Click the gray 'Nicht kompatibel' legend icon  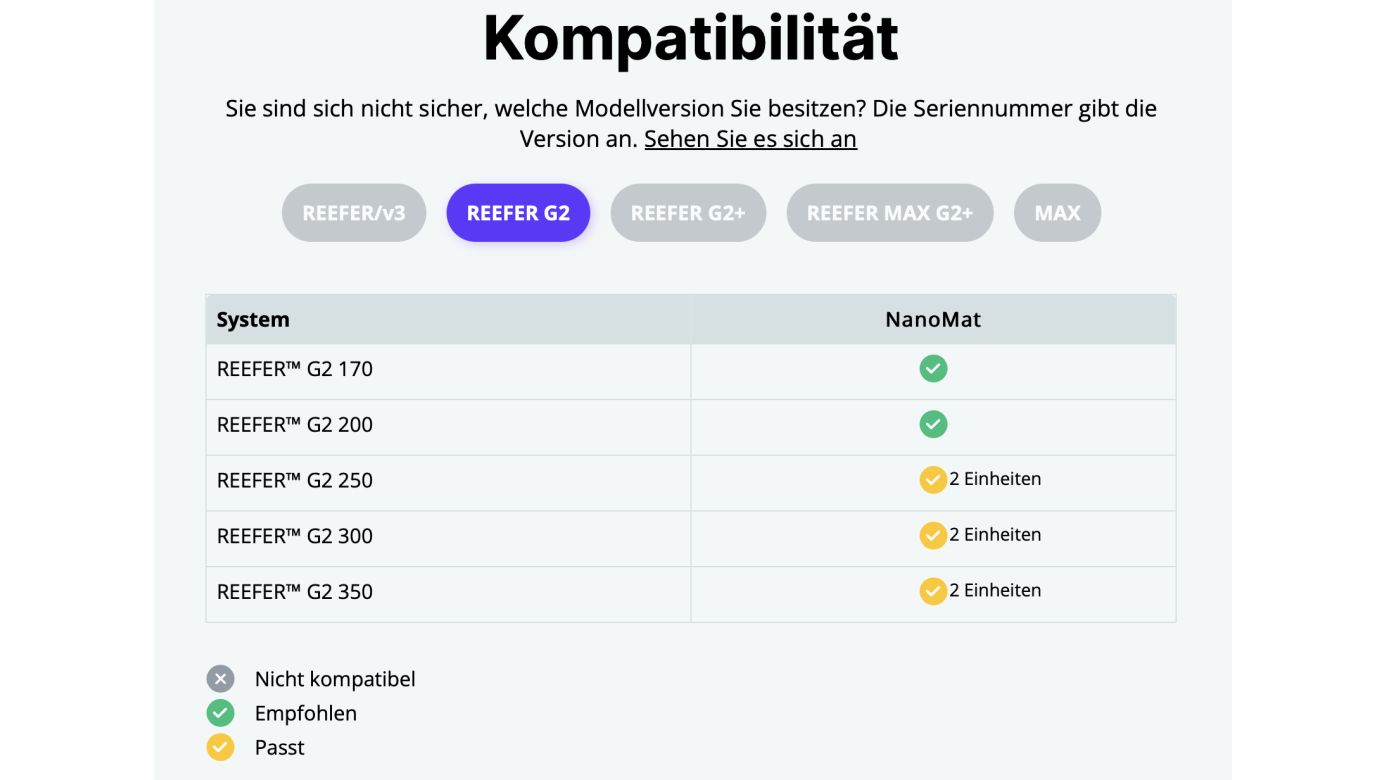tap(220, 679)
